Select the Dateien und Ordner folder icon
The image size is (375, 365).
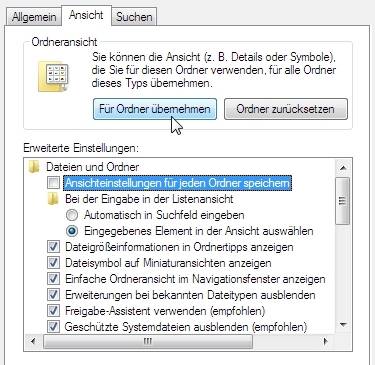34,167
